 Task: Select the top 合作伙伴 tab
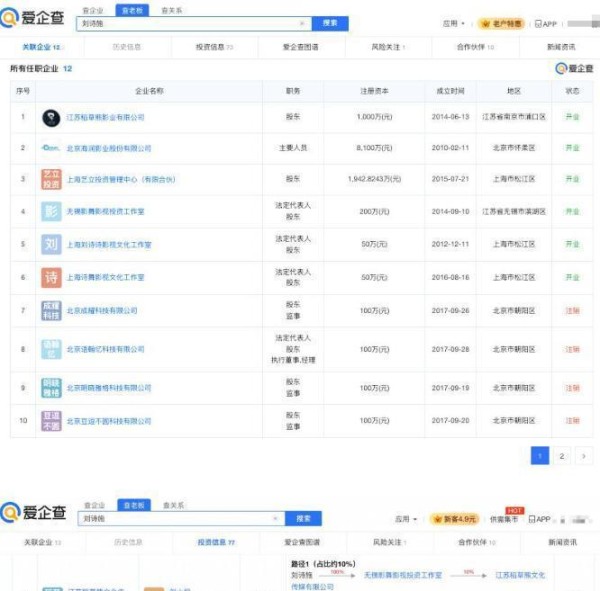coord(476,47)
